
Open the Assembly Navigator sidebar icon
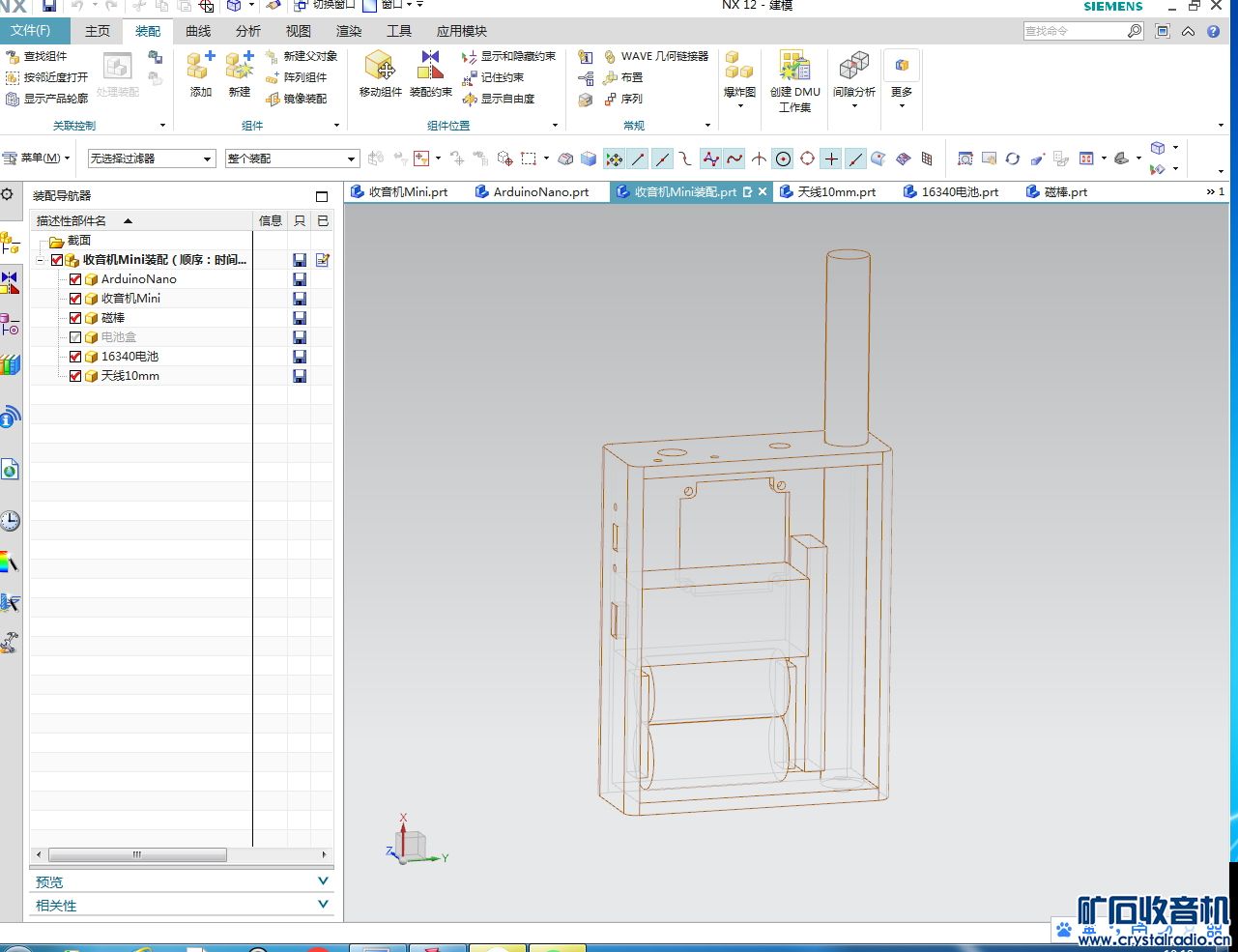pos(10,243)
